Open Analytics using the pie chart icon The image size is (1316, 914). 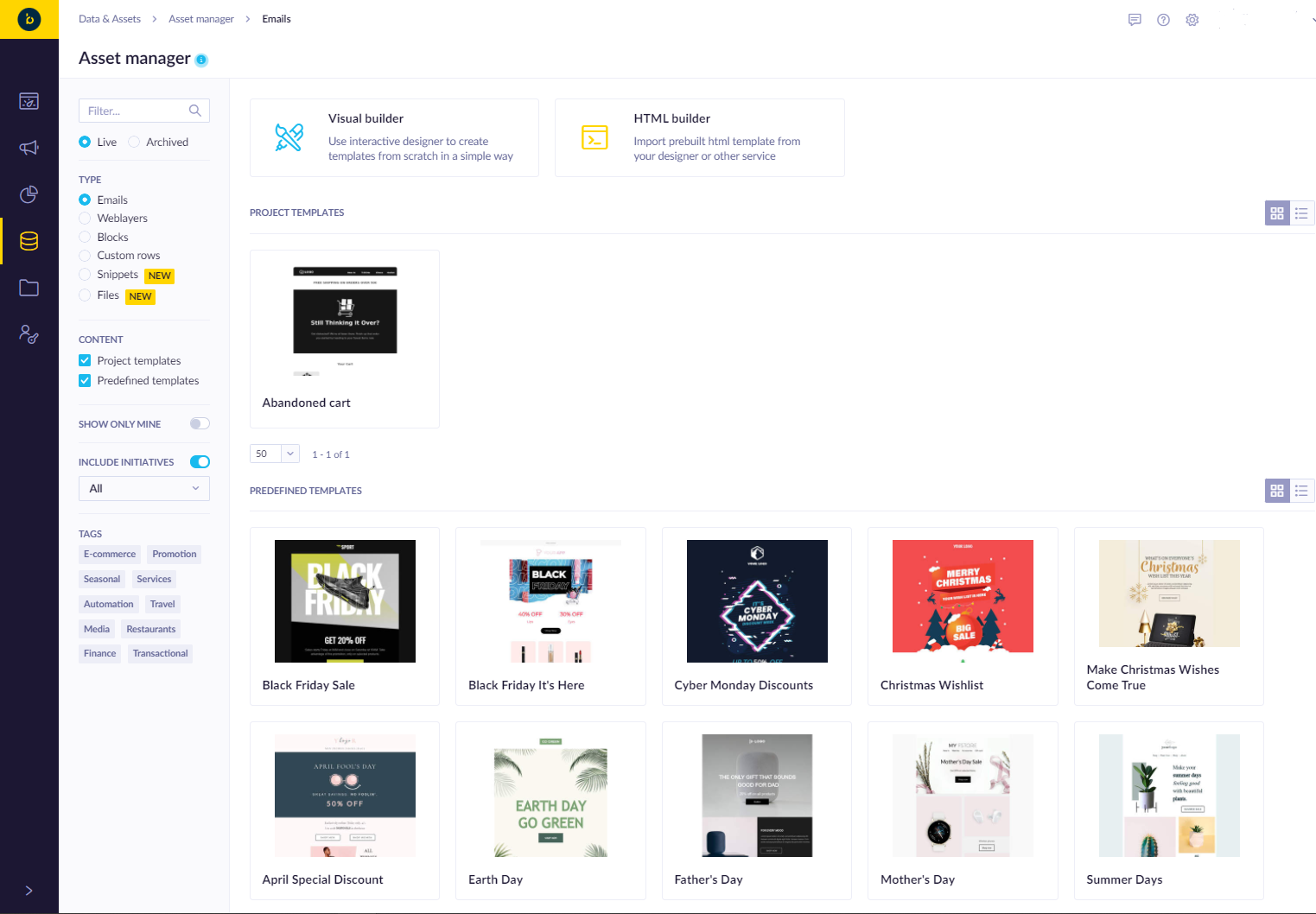click(29, 194)
